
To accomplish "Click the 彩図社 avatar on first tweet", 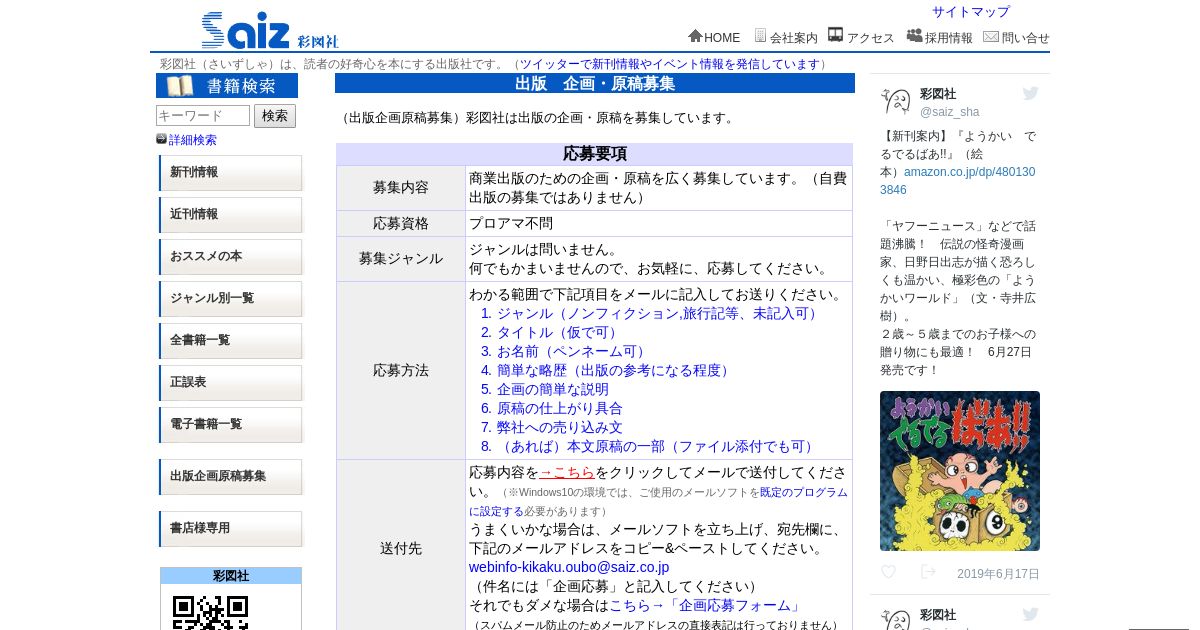I will pyautogui.click(x=896, y=102).
